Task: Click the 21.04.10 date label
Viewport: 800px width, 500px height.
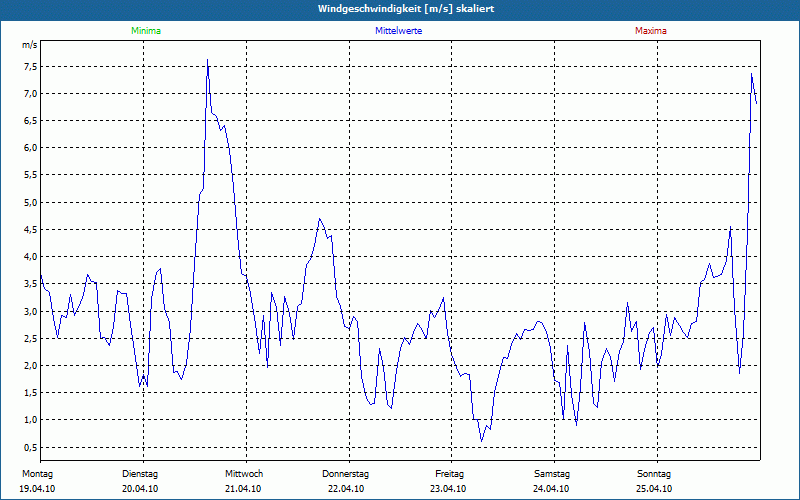Action: 243,489
